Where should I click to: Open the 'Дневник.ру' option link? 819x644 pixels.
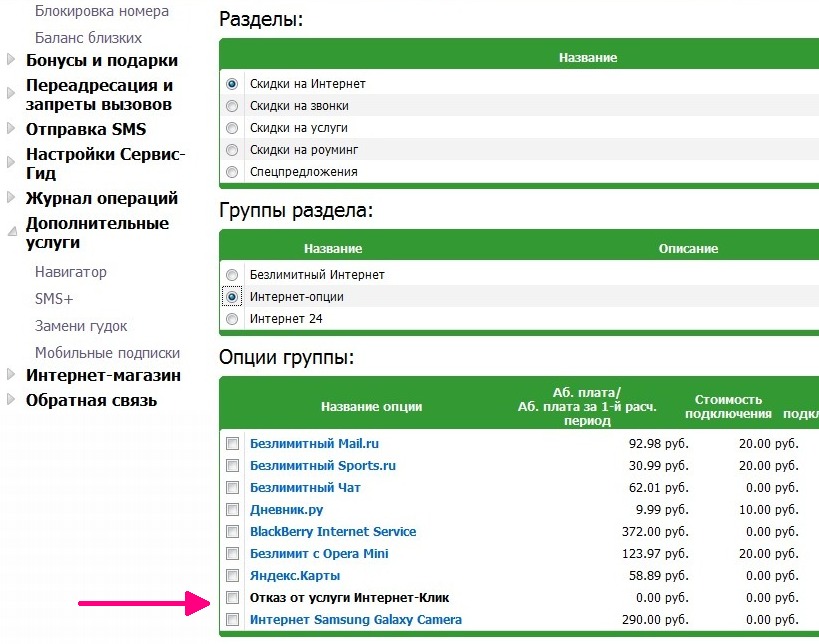tap(286, 510)
